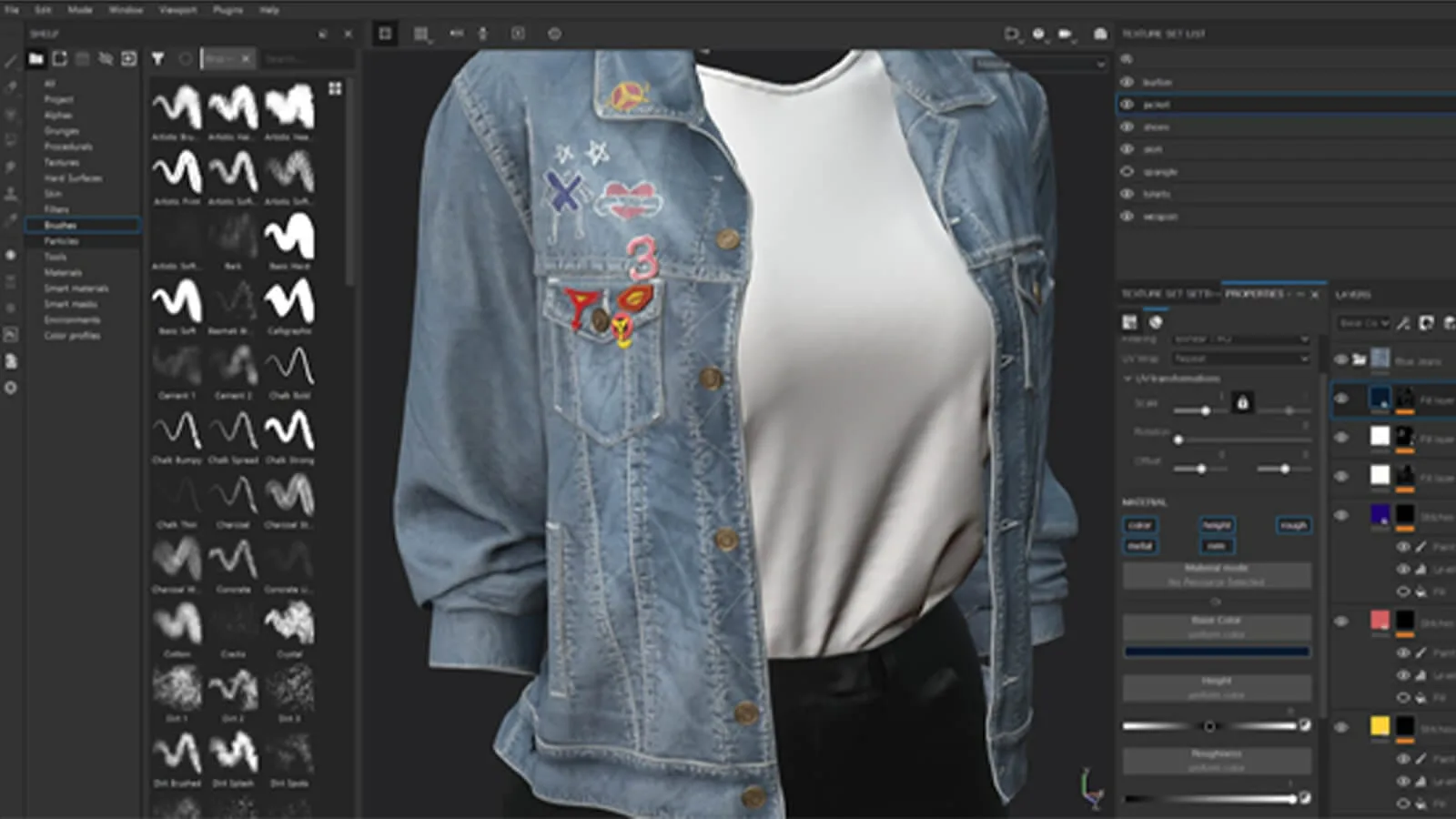Open the Filtering dropdown
1456x819 pixels.
[x=1240, y=339]
